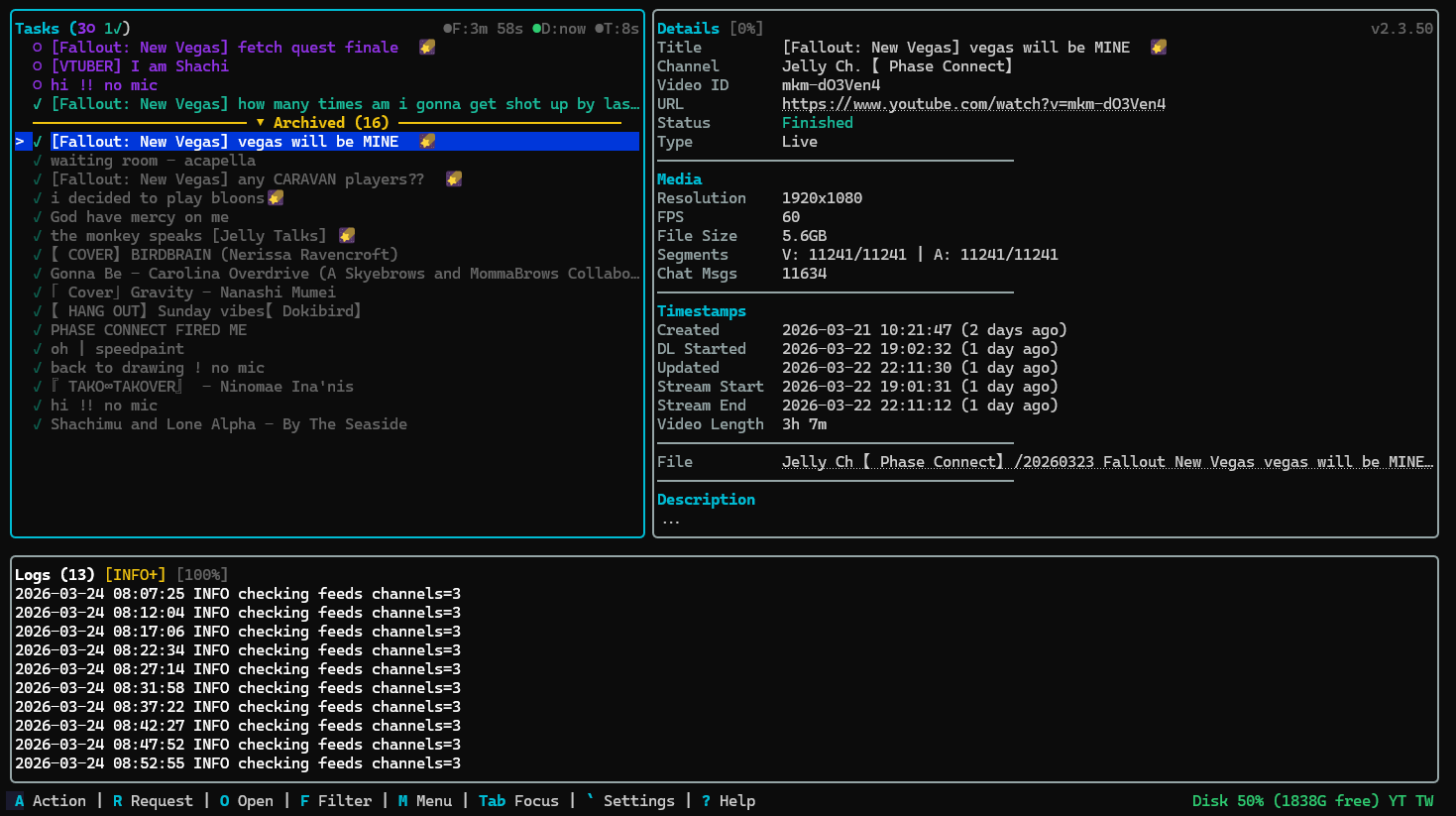Screen dimensions: 1456x816
Task: Click file size value '5.6GB'
Action: click(x=804, y=236)
